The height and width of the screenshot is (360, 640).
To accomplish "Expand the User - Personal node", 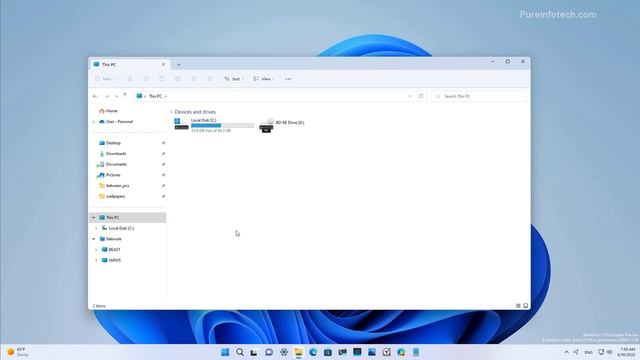I will tap(93, 122).
